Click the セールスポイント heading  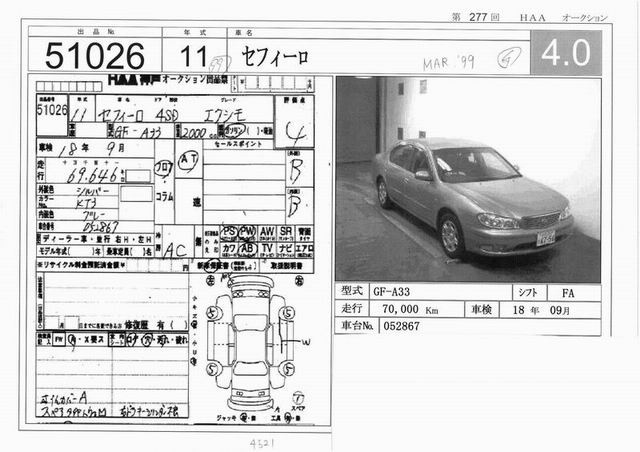coord(240,144)
